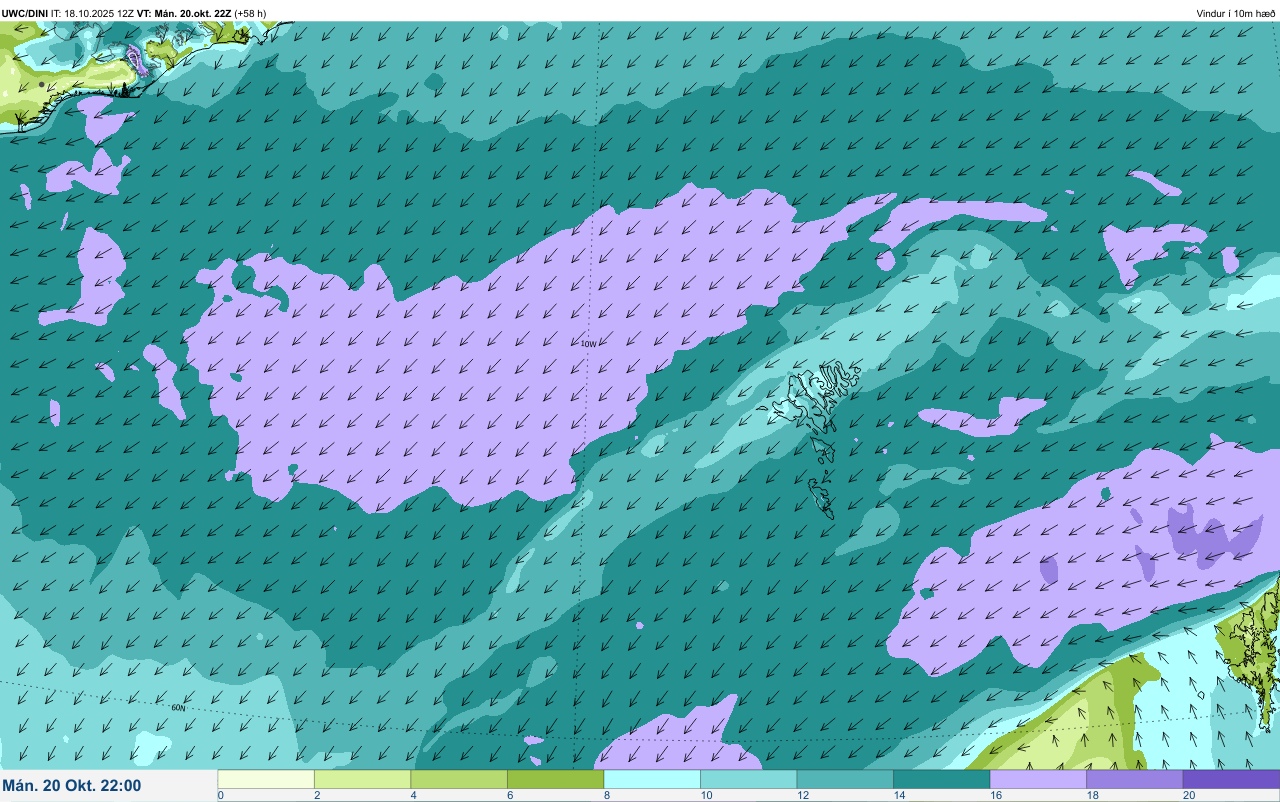Click the '(+58 h)' forecast offset text
The image size is (1280, 802).
click(250, 13)
